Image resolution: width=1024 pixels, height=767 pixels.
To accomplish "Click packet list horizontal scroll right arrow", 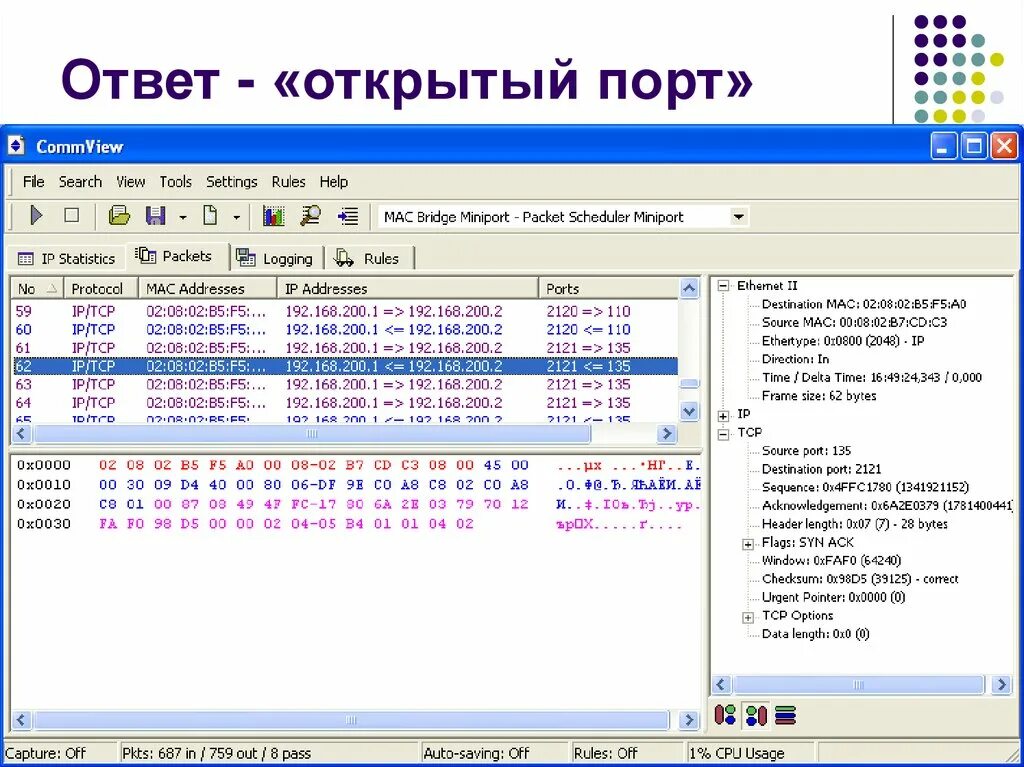I will [667, 433].
